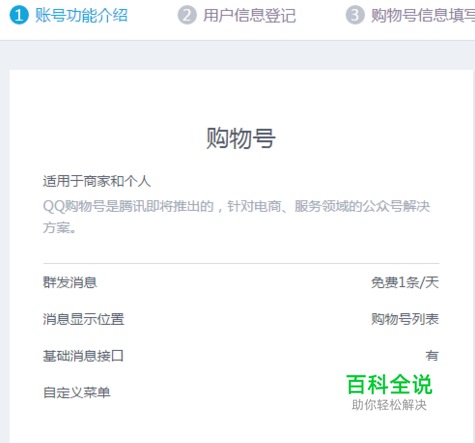The image size is (475, 443).
Task: Click the value 购物号列表
Action: [x=405, y=319]
